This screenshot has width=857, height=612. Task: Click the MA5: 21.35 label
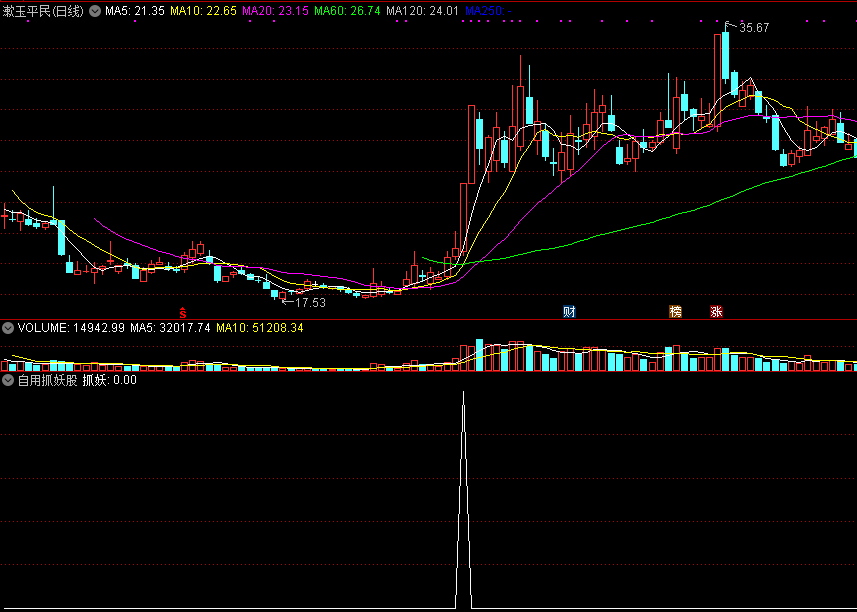[135, 11]
